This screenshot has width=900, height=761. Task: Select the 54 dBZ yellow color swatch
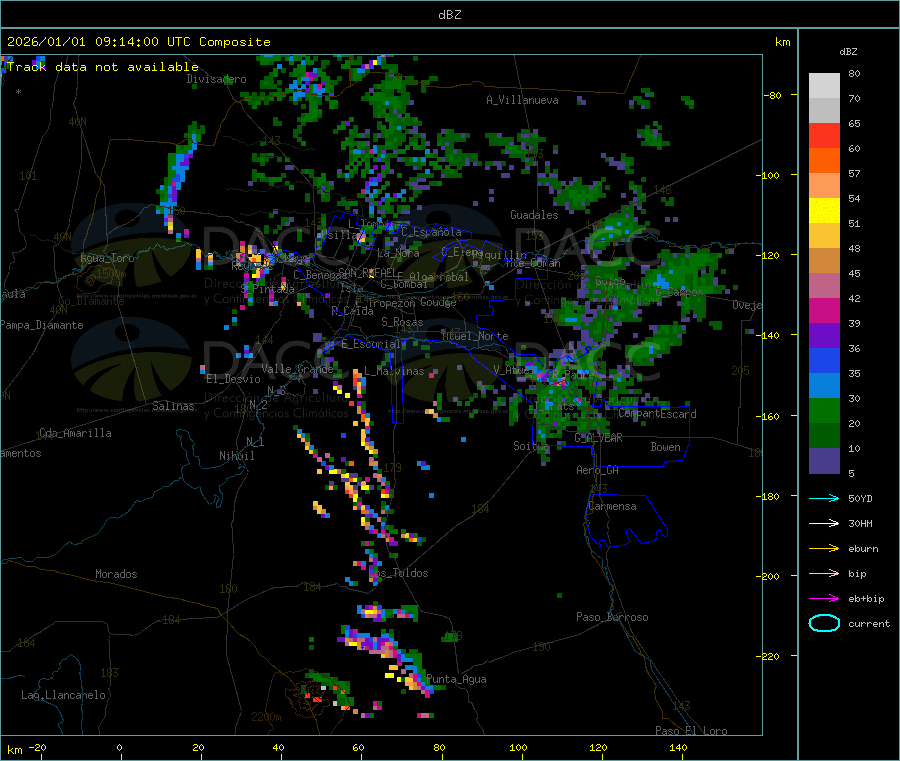[x=824, y=211]
